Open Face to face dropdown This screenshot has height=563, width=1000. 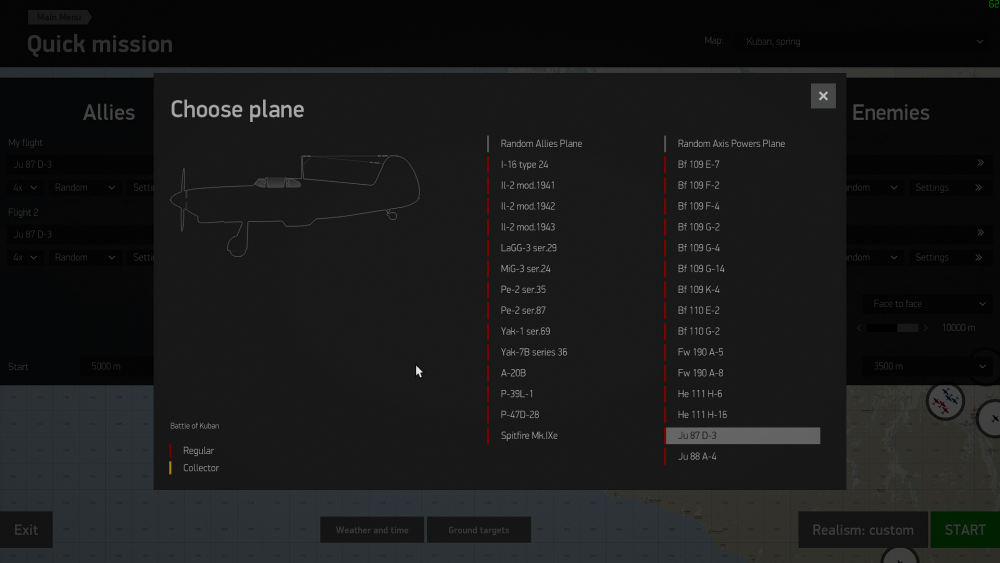(928, 304)
